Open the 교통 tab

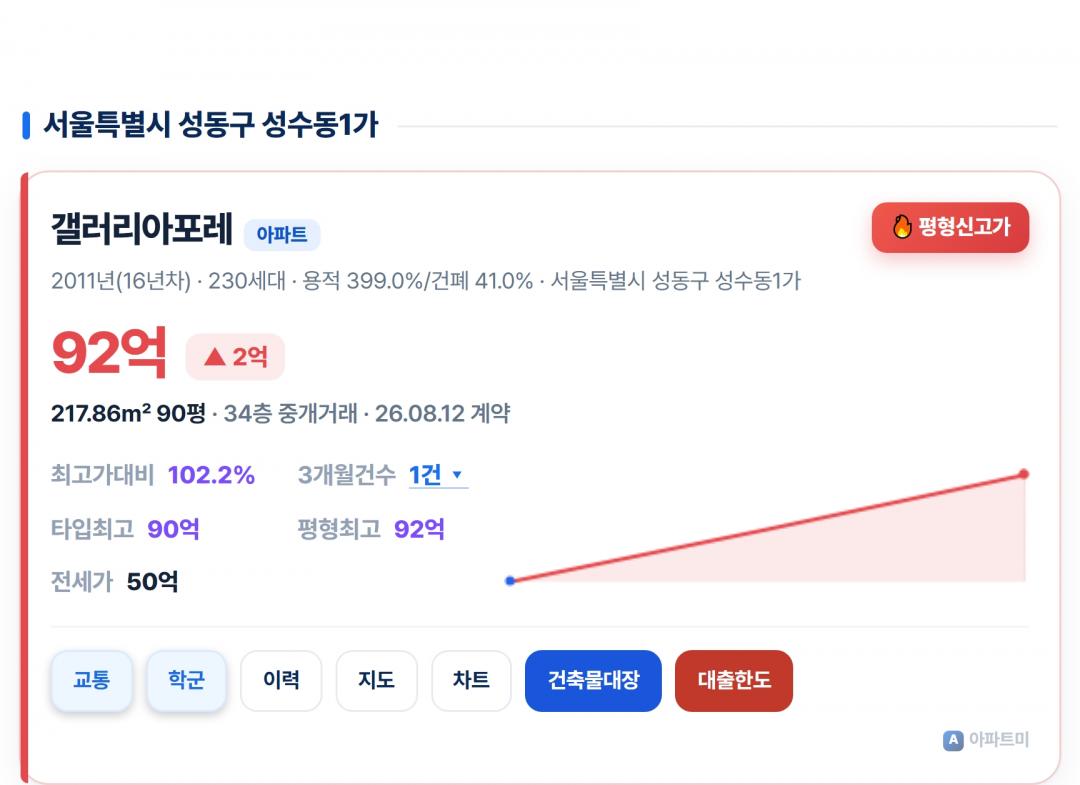[92, 680]
